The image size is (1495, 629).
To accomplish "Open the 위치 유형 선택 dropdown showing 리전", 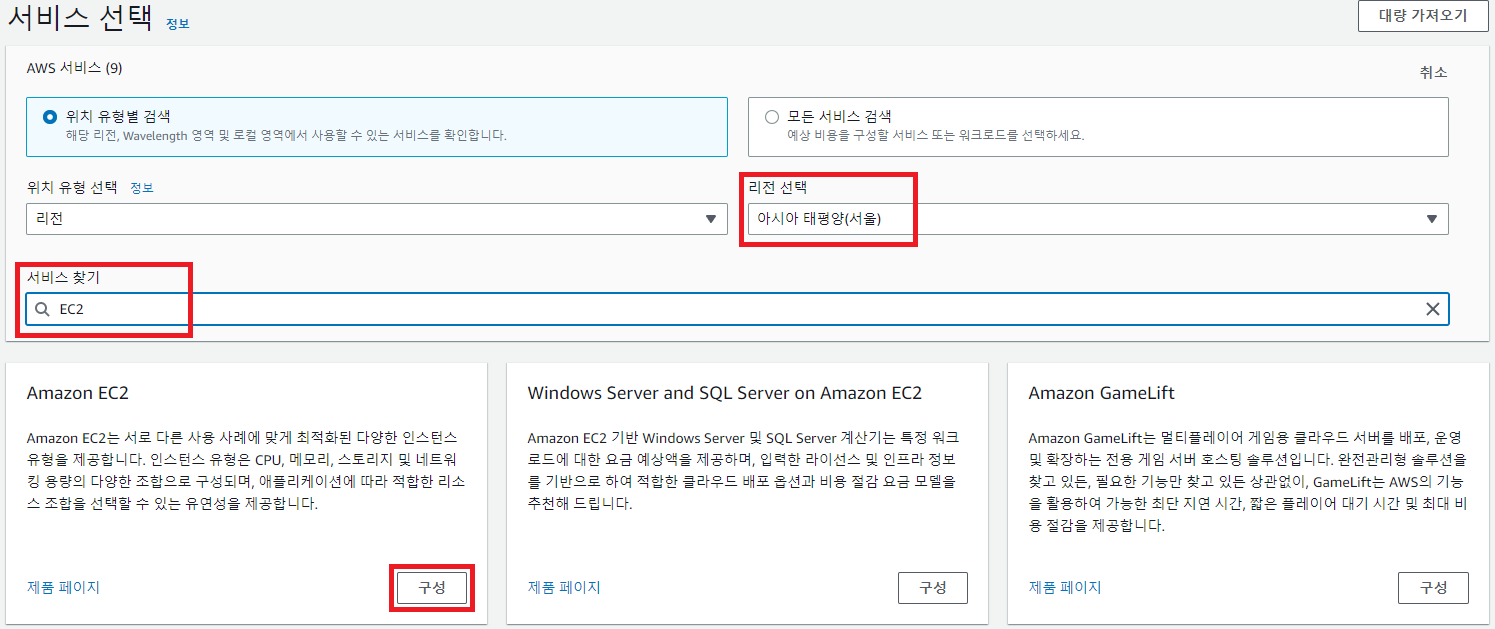I will point(377,219).
